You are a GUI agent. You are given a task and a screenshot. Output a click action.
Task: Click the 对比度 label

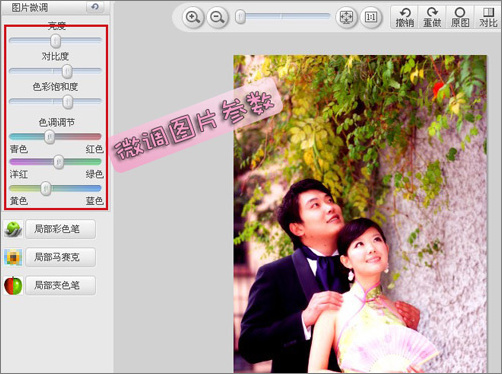click(55, 56)
